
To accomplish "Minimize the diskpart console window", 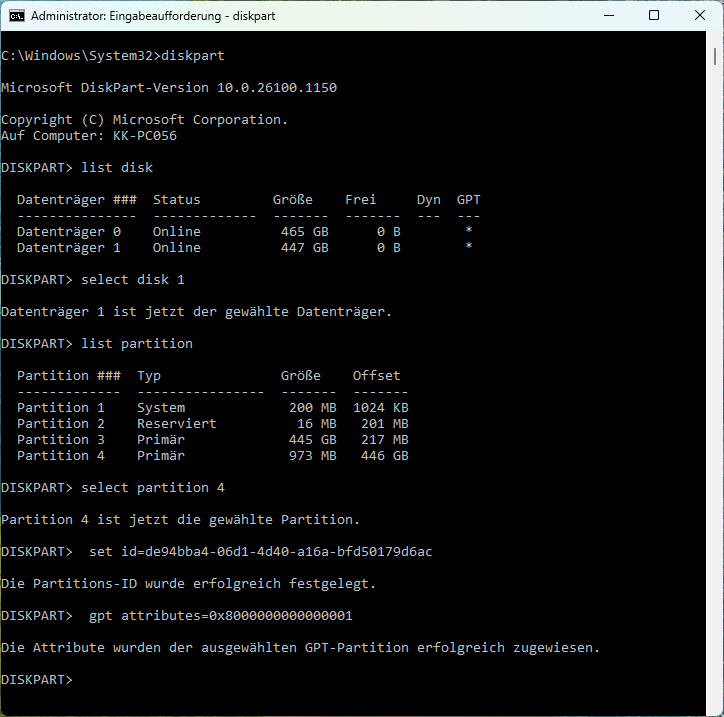I will point(609,15).
